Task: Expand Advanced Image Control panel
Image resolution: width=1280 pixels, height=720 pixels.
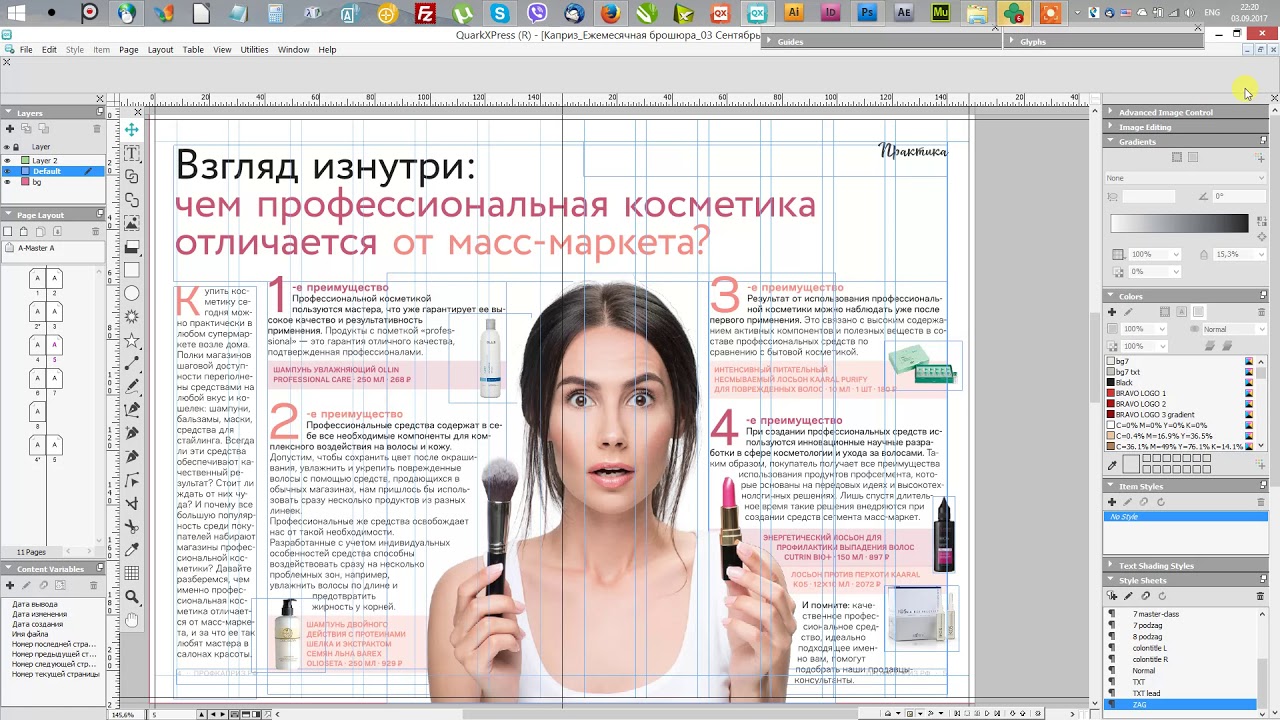Action: point(1110,112)
